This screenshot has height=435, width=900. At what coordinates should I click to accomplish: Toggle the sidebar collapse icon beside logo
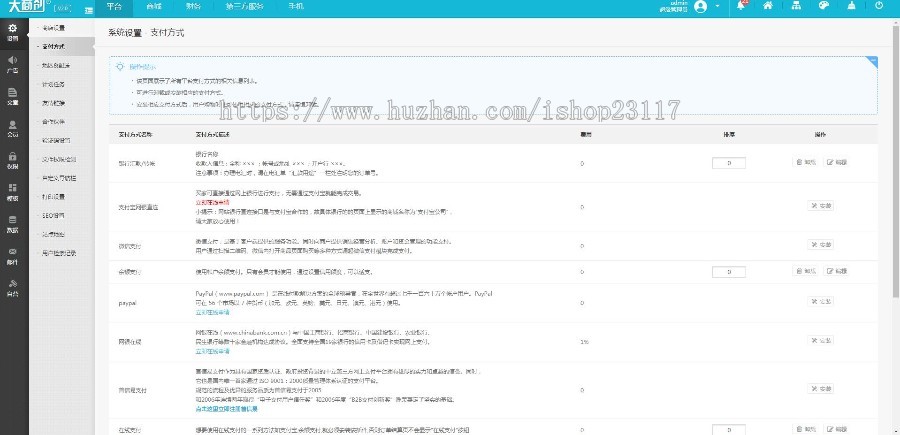tap(88, 10)
